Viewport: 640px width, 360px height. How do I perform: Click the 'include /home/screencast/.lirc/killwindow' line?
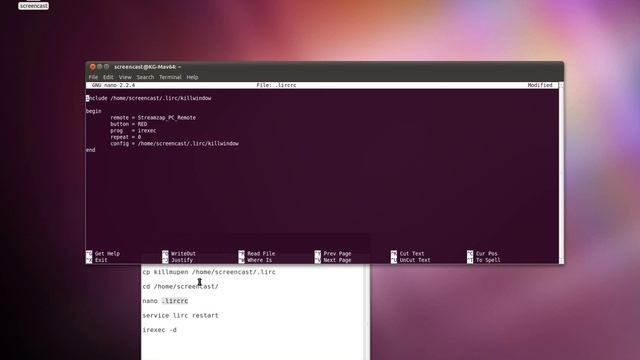click(149, 98)
